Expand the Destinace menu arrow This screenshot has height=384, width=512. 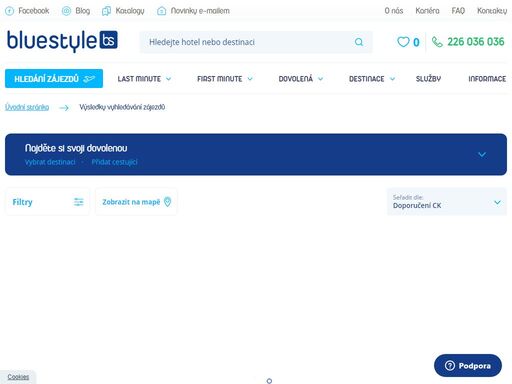click(392, 79)
